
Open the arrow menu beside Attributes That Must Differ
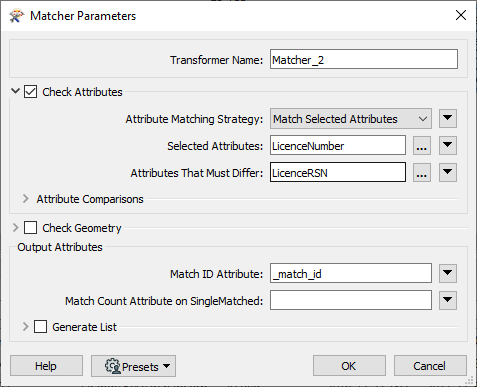448,172
